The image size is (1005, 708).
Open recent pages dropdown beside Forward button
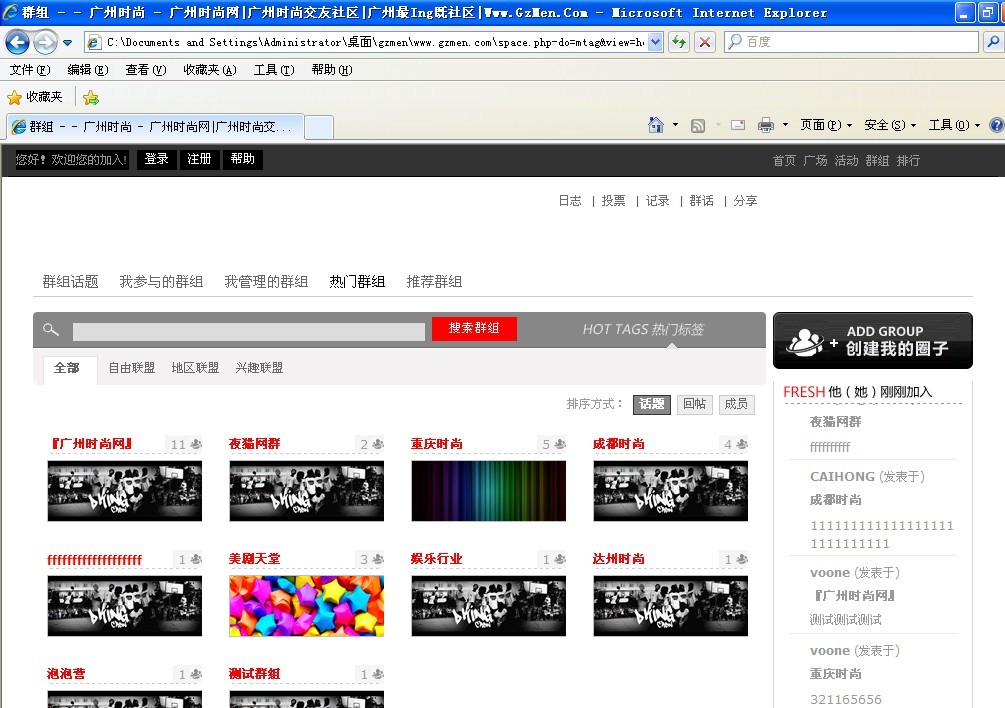[x=67, y=43]
